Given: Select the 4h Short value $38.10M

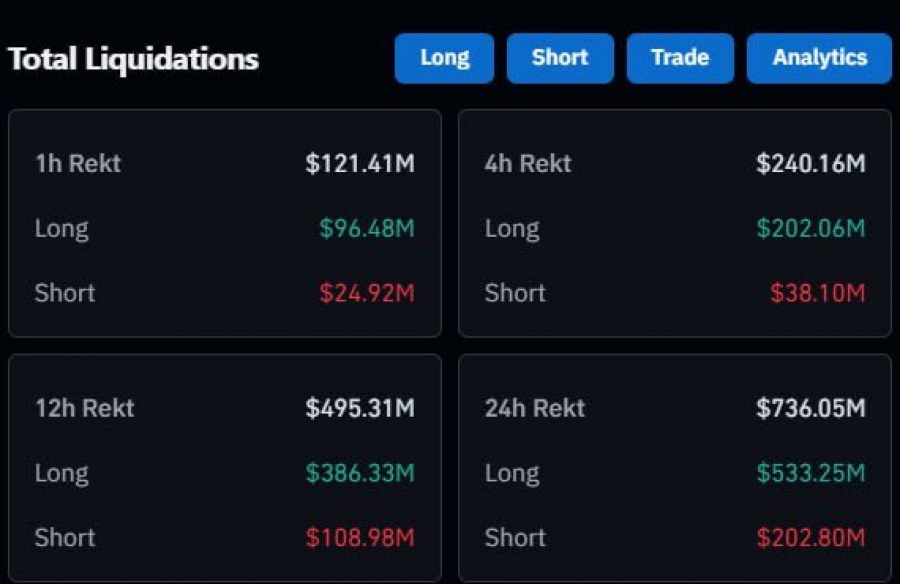Looking at the screenshot, I should [817, 294].
